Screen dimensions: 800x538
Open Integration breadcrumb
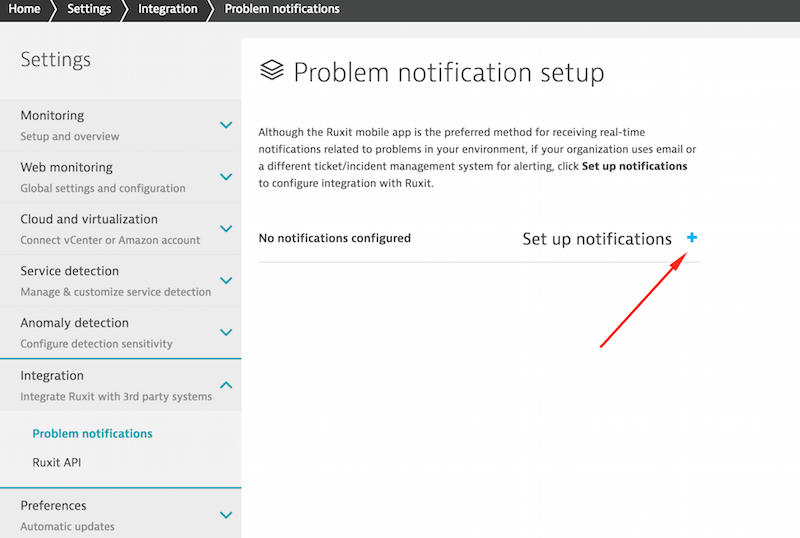click(167, 9)
